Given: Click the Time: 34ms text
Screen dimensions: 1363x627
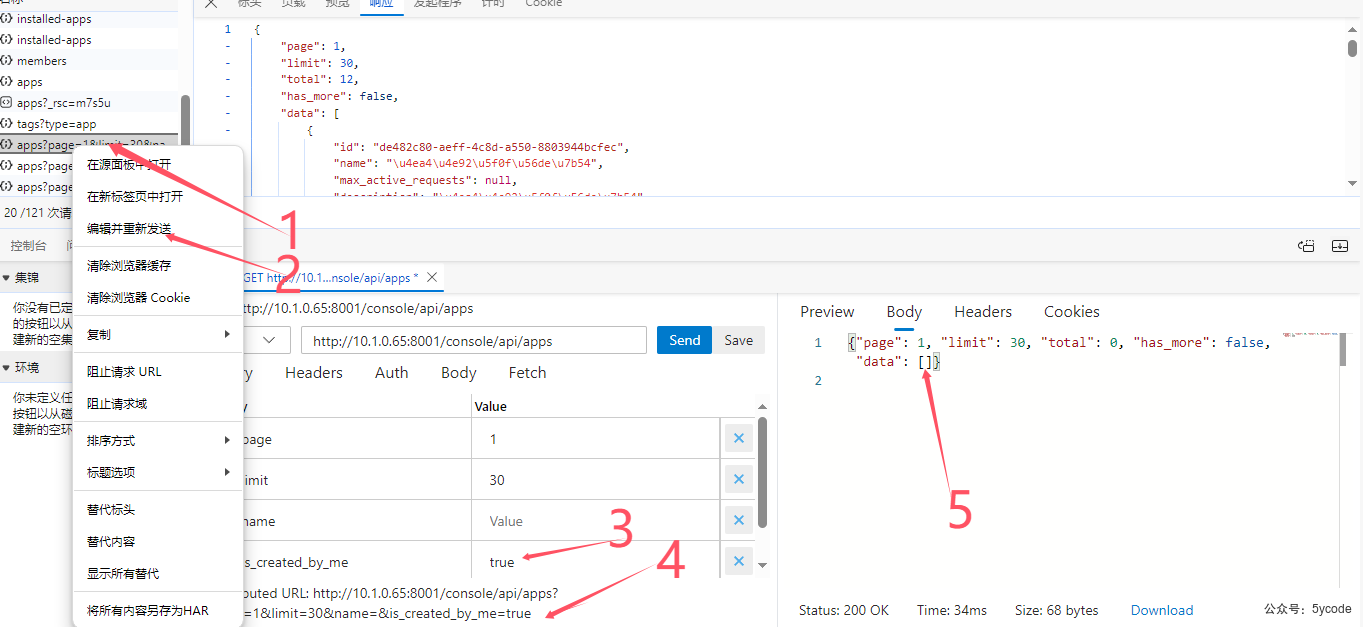Looking at the screenshot, I should coord(952,610).
